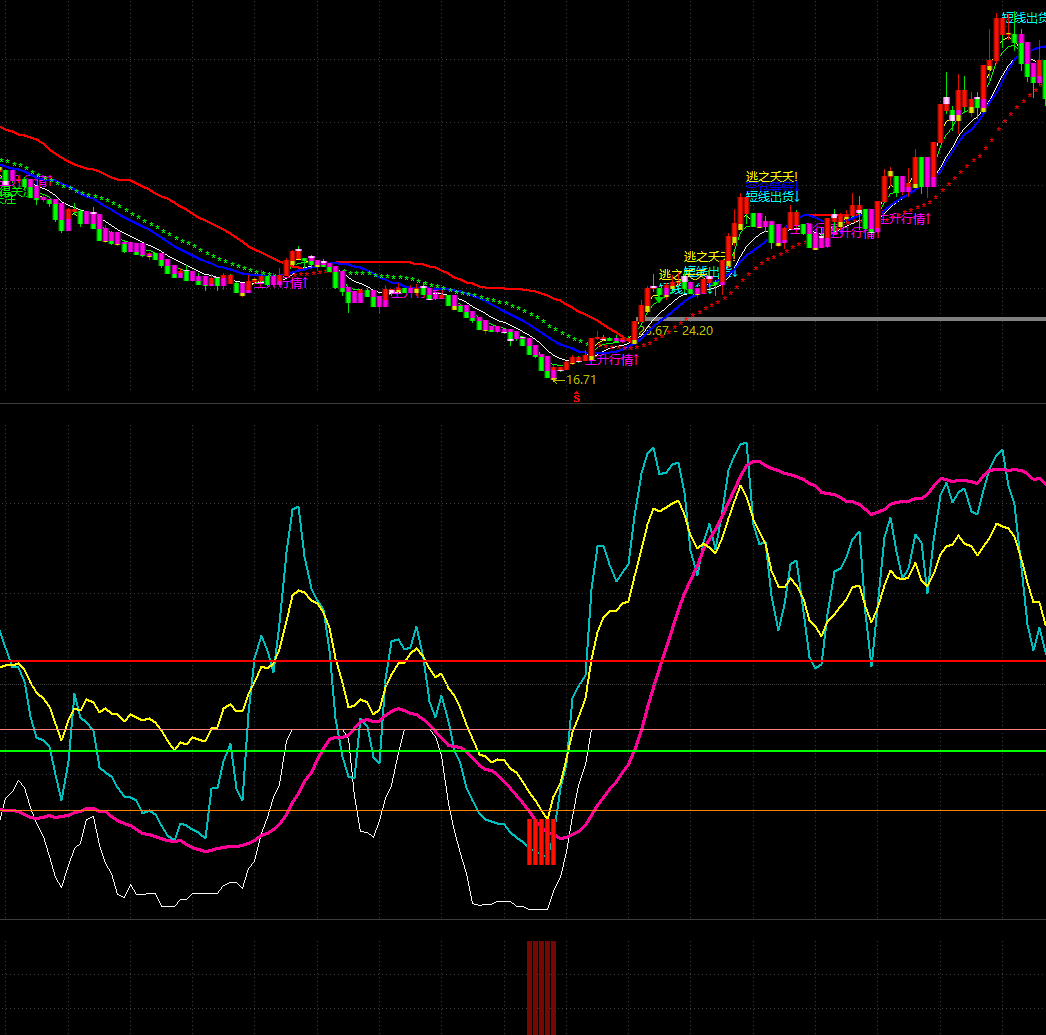Select the 23.67 - 24.20 price range text
This screenshot has height=1035, width=1046.
(x=675, y=331)
